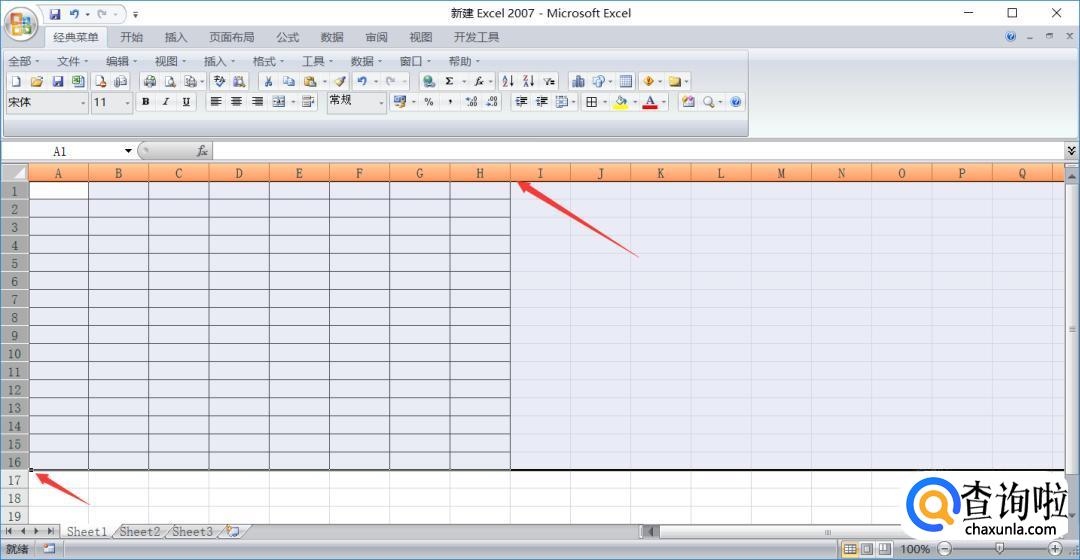Open the font color dropdown arrow
The height and width of the screenshot is (560, 1080).
coord(664,102)
